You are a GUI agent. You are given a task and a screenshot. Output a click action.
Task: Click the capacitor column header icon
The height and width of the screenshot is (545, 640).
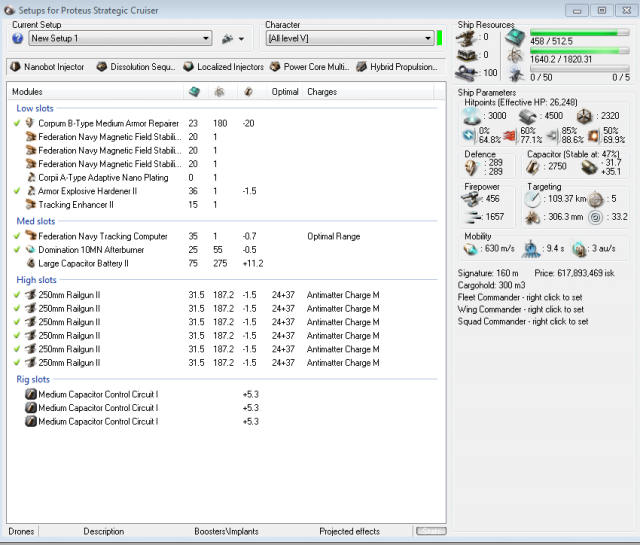pos(248,92)
